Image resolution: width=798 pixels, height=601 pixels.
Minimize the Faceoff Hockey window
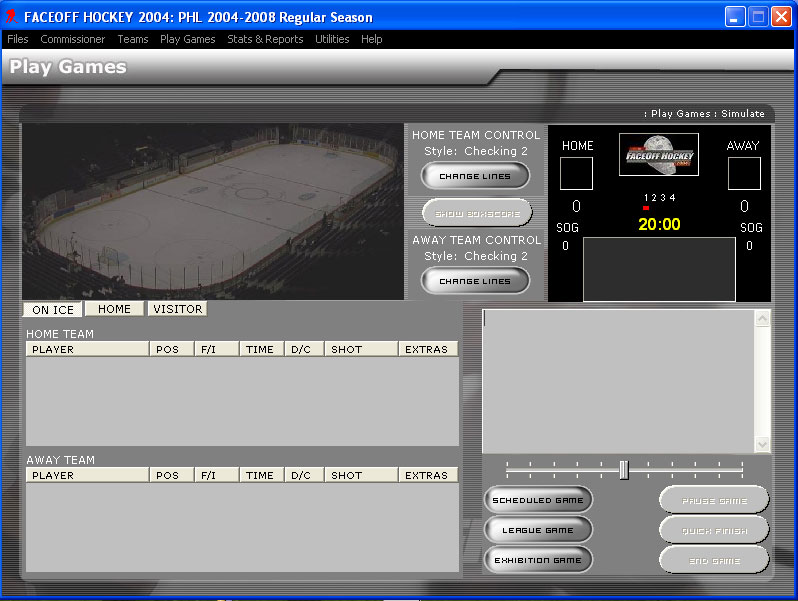[x=735, y=17]
